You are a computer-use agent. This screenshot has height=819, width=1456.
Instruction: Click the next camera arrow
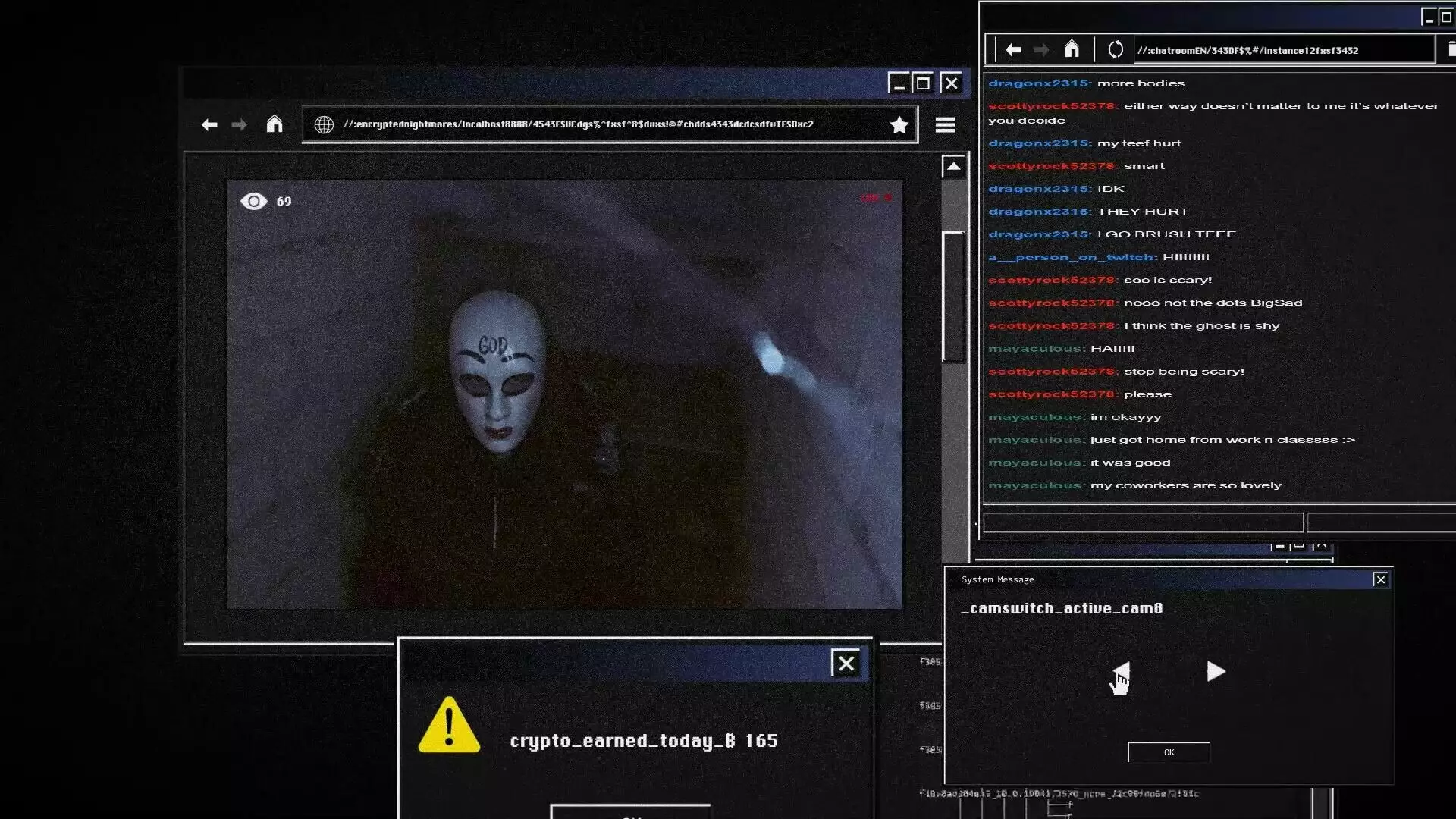pyautogui.click(x=1215, y=672)
